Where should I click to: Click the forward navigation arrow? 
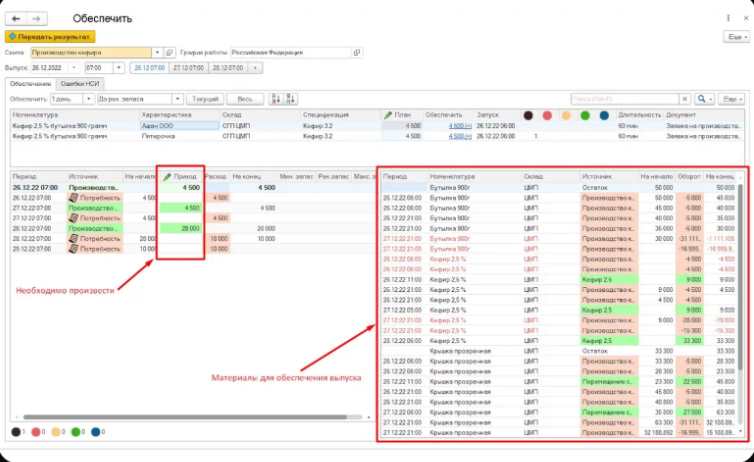click(x=36, y=19)
